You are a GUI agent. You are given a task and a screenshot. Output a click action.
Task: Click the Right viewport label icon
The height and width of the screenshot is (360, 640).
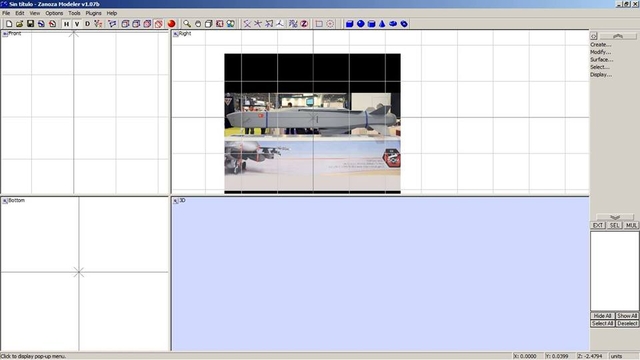pos(176,34)
